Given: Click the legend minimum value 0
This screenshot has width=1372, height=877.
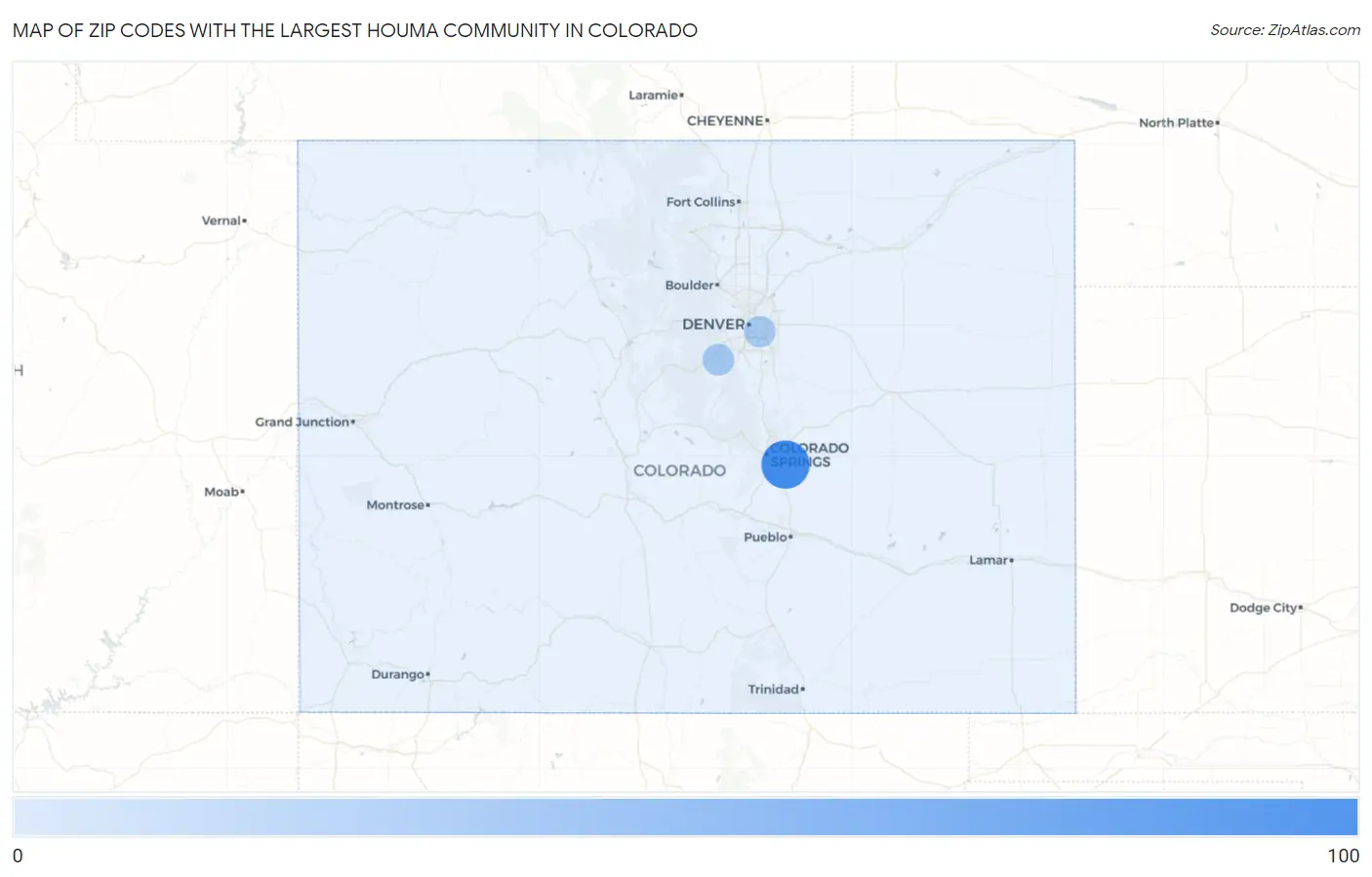Looking at the screenshot, I should click(x=18, y=856).
